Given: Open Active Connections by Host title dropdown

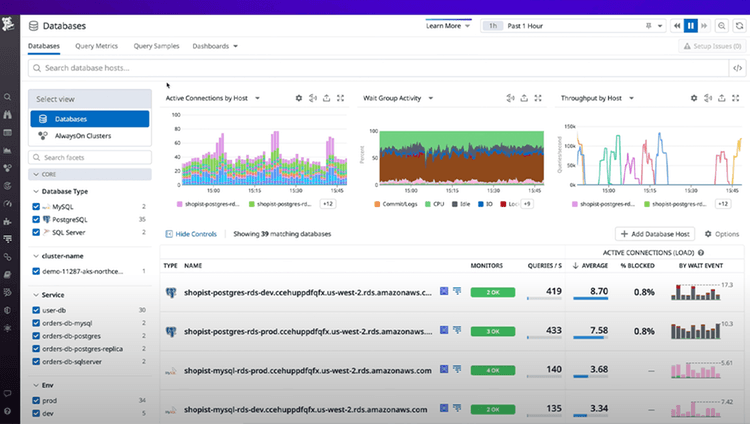Looking at the screenshot, I should [x=257, y=98].
